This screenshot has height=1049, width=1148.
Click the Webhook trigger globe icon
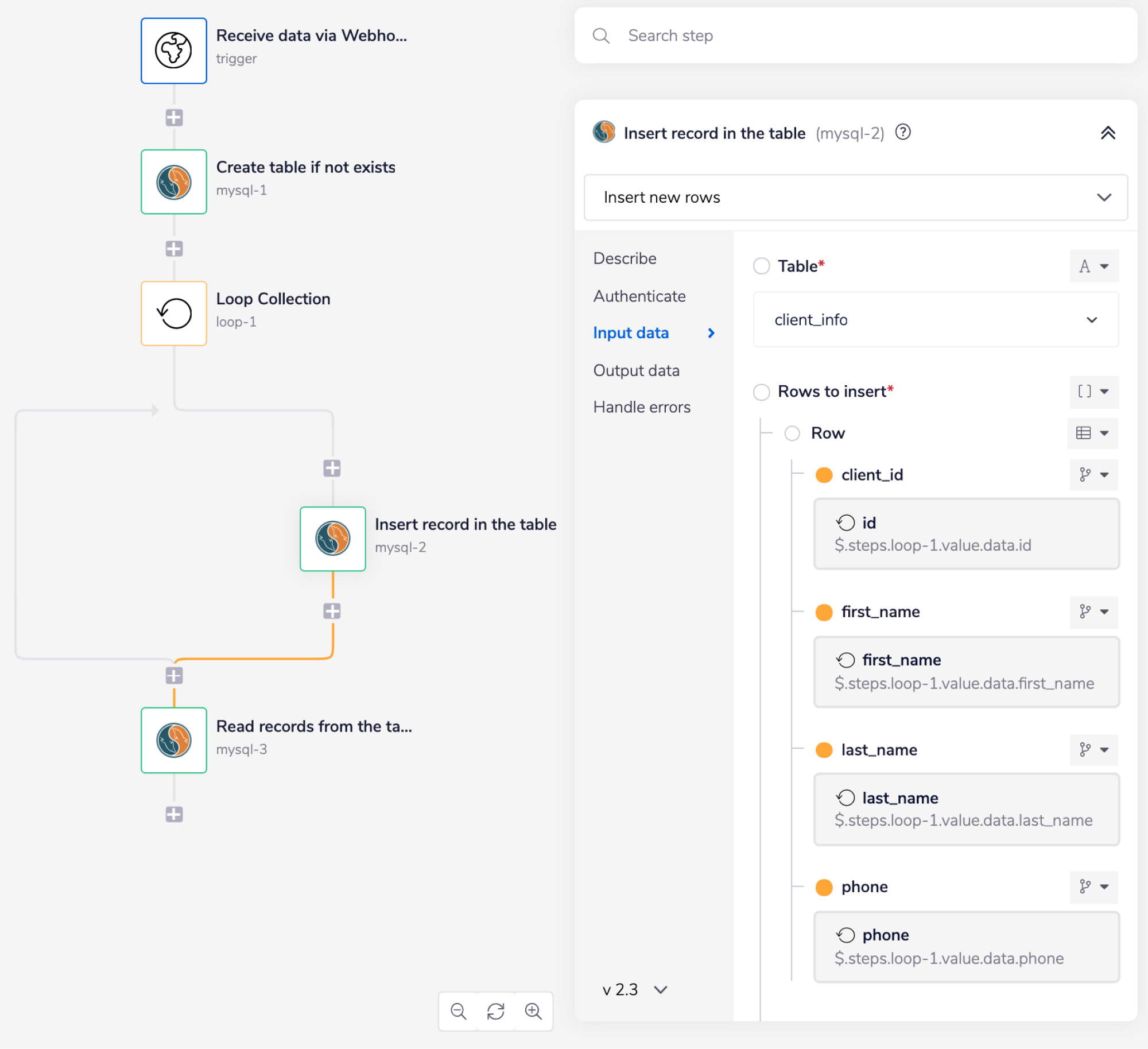(173, 51)
